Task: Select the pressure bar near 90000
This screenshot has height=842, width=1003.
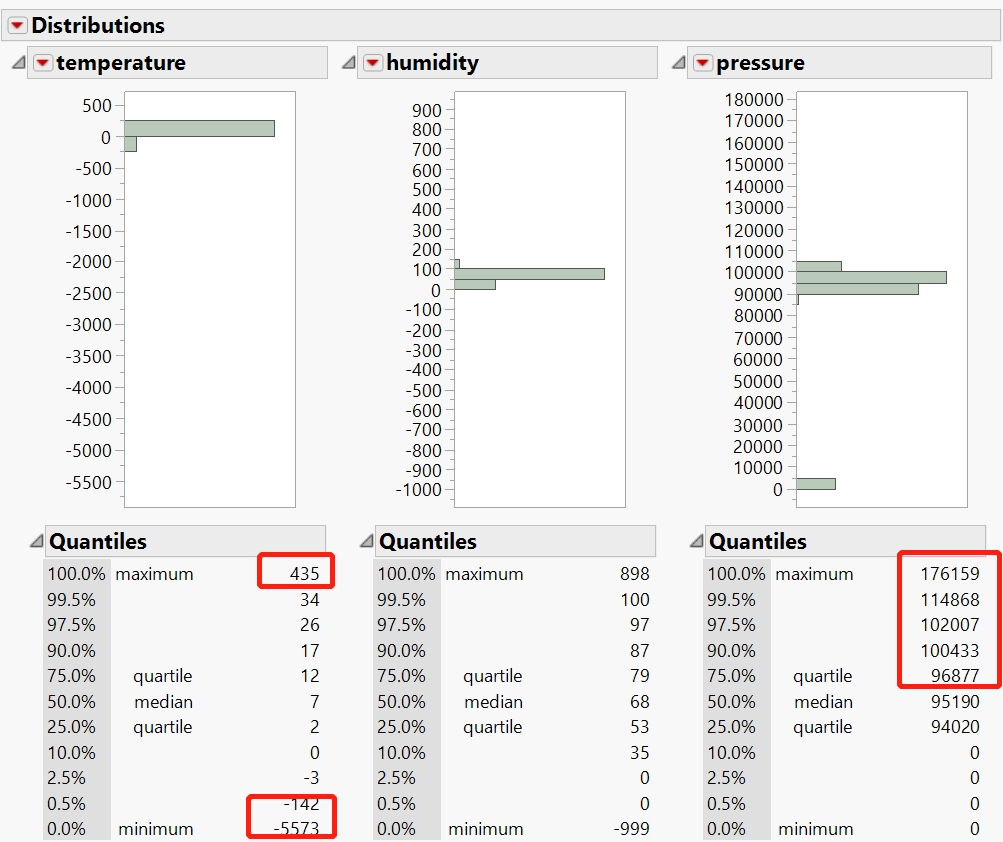Action: click(857, 289)
